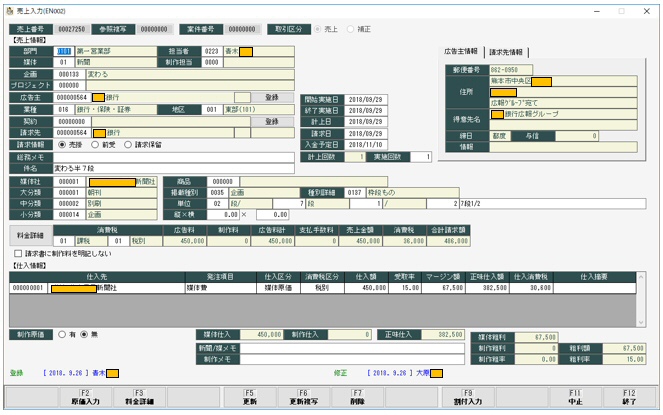Focus the 小分類 code field 000014
663x415 pixels.
point(69,214)
